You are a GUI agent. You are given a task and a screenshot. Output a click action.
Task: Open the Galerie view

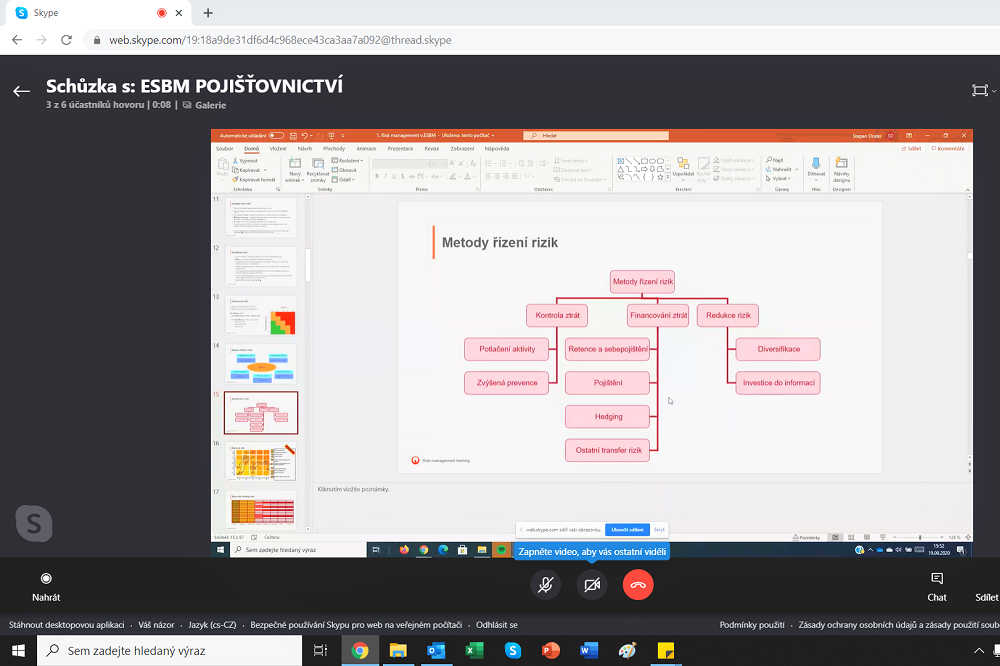(x=205, y=105)
